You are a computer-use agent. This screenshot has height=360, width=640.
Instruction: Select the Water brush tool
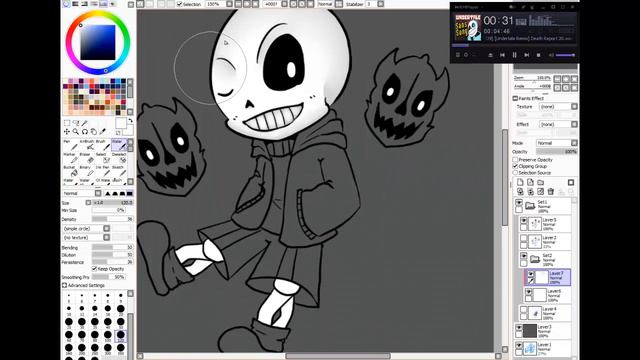119,145
